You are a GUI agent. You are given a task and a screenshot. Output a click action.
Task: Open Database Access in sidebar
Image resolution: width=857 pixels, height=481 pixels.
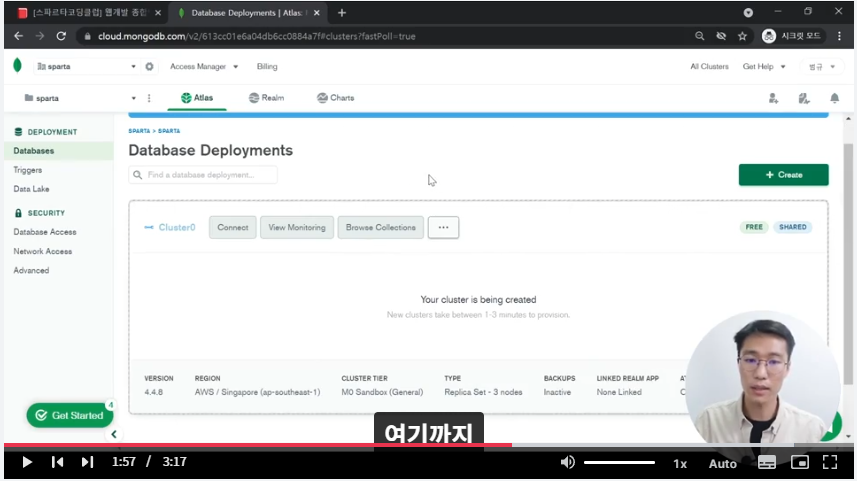pos(45,232)
